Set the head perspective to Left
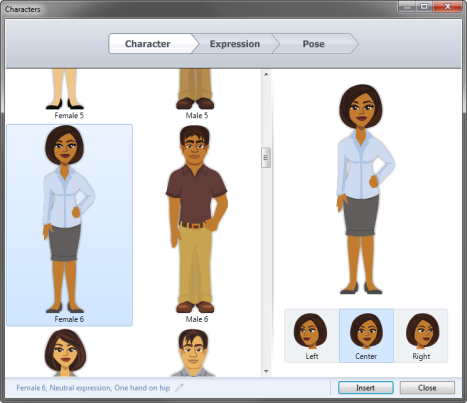Viewport: 467px width, 403px height. pyautogui.click(x=312, y=336)
